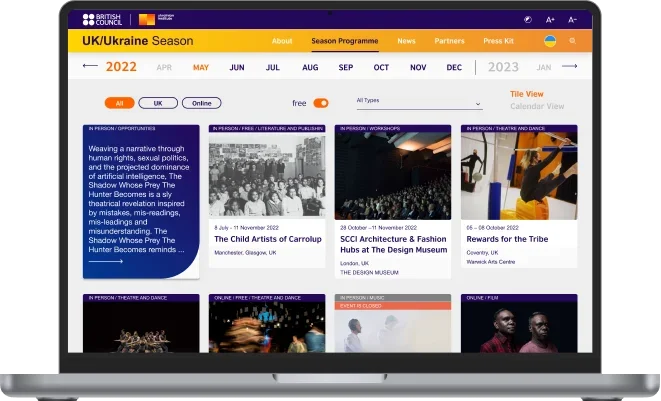The image size is (661, 401).
Task: Enable the Online filter pill
Action: pyautogui.click(x=202, y=103)
